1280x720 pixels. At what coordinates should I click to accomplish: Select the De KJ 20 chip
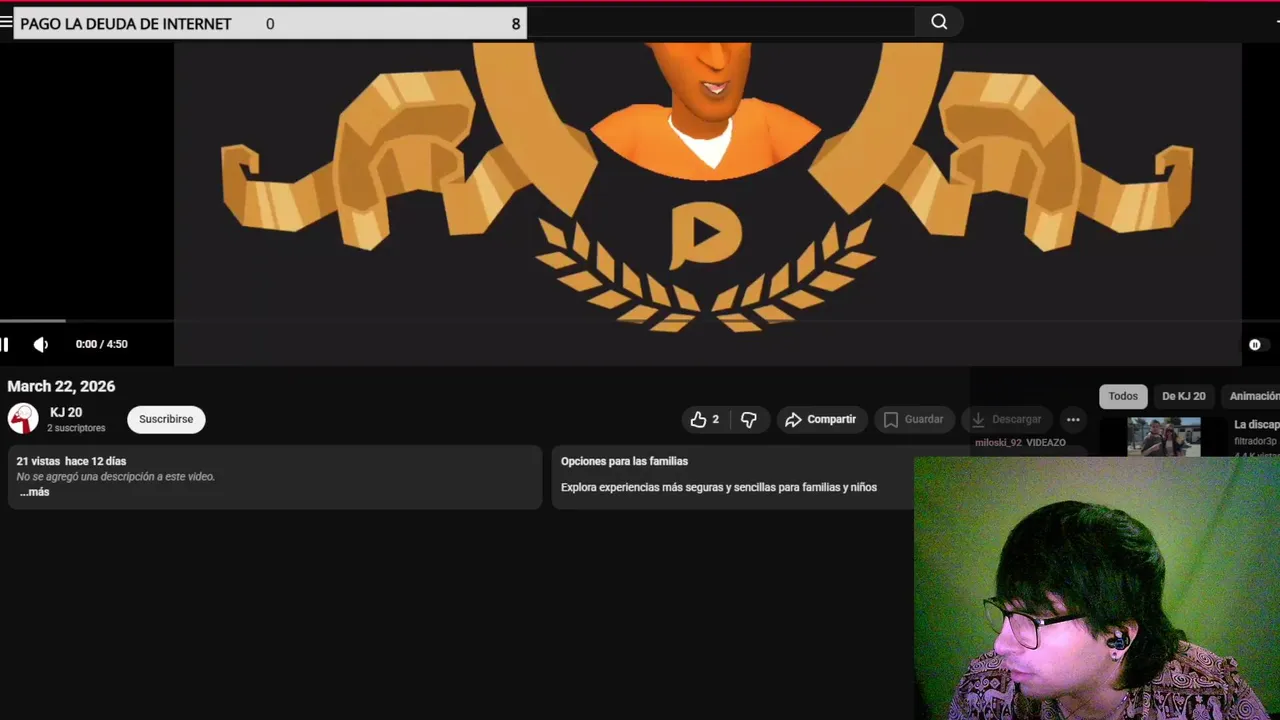[x=1184, y=396]
